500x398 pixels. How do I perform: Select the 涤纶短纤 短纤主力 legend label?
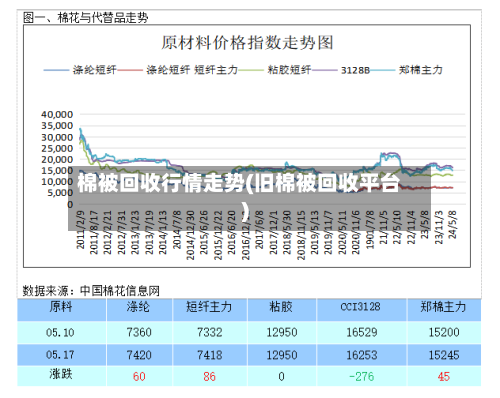(192, 70)
